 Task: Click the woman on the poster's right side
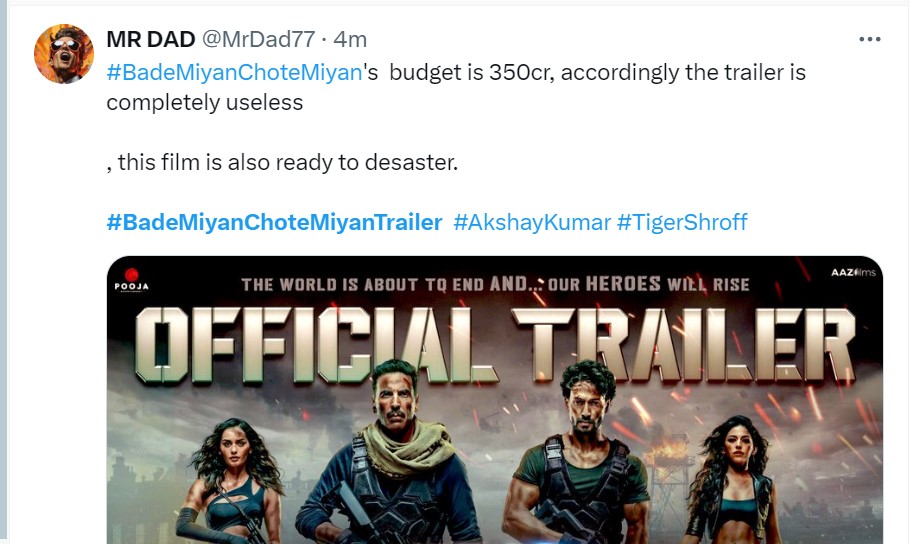click(735, 480)
